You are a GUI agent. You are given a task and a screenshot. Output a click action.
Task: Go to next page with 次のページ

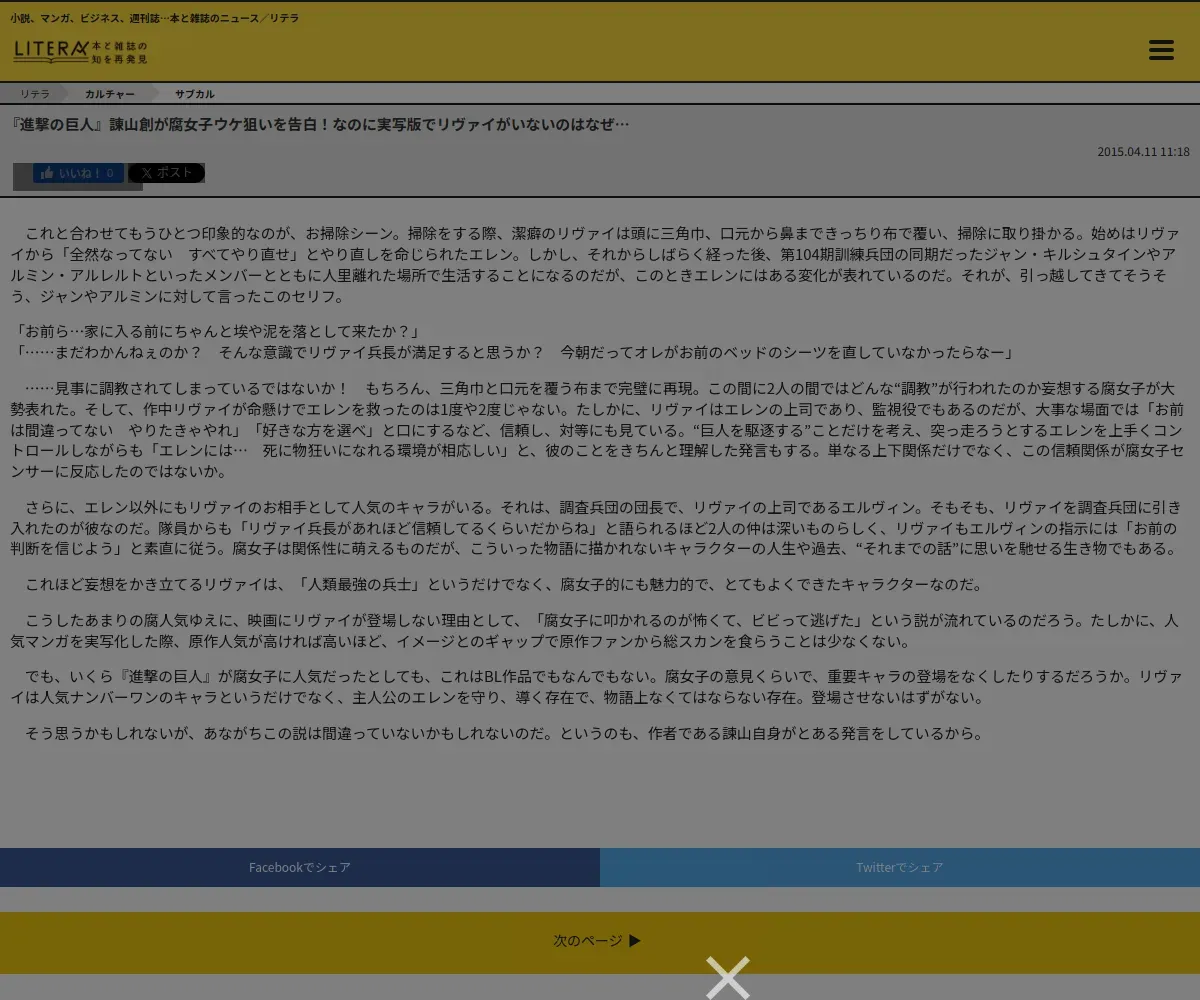pos(600,941)
